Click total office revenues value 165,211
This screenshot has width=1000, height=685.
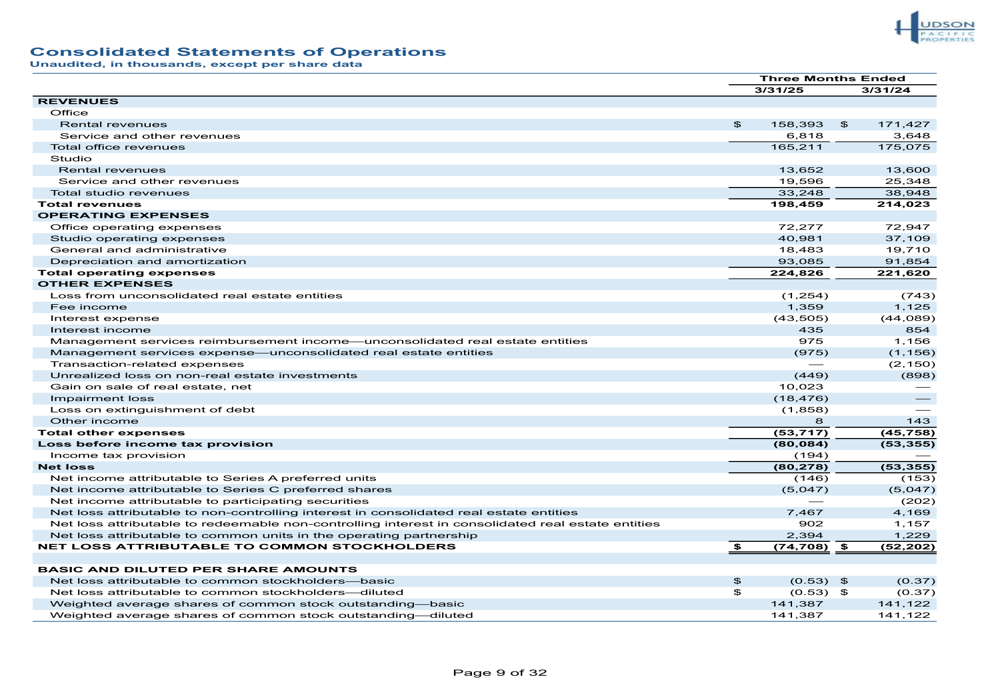797,147
